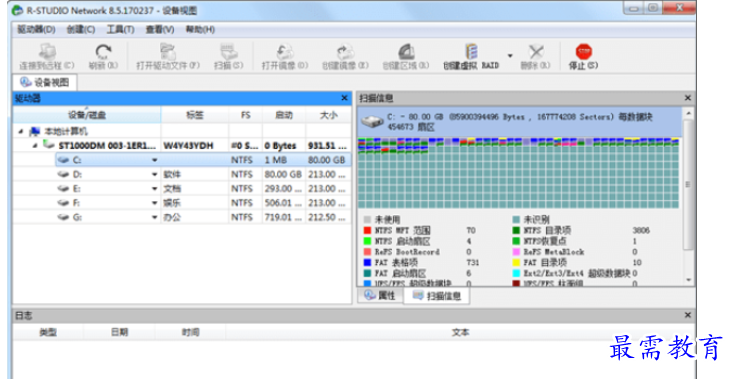The width and height of the screenshot is (731, 379).
Task: Click the 办公 label on the G: row
Action: (172, 217)
